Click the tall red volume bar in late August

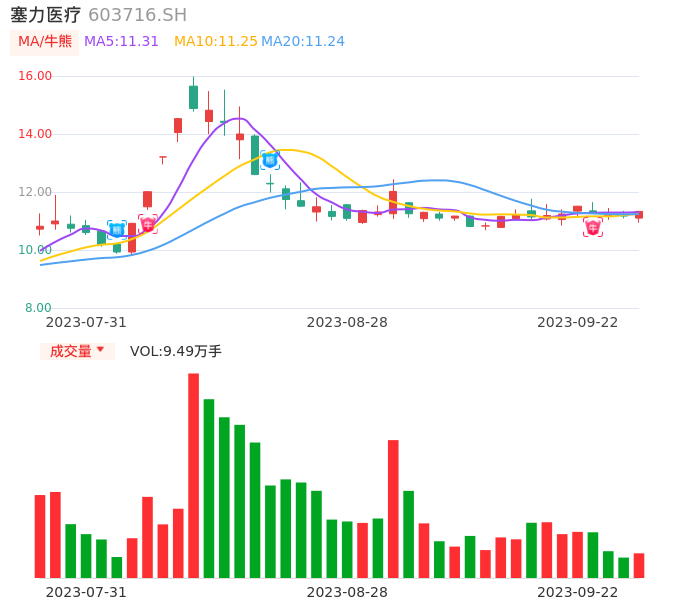pos(393,508)
